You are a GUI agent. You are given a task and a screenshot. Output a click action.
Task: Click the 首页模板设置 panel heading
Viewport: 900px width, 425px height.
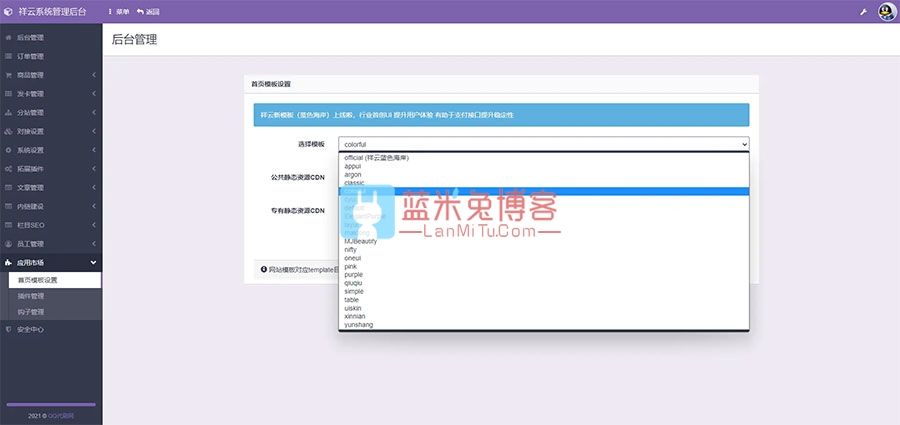coord(271,84)
